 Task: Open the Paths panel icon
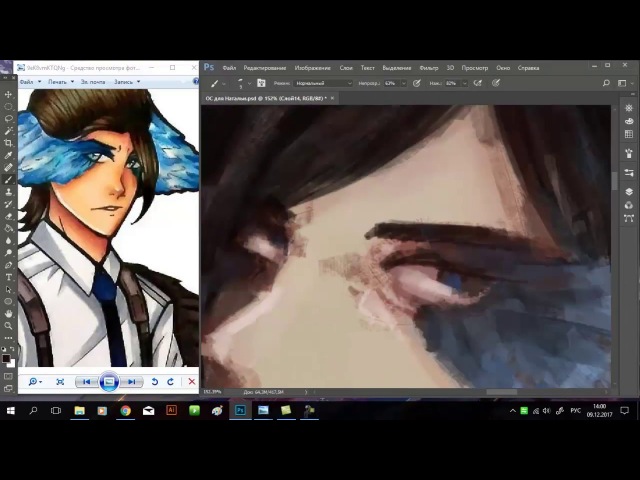(629, 218)
